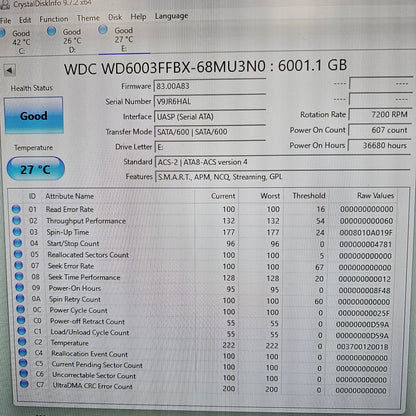Select the Throughput Performance attribute name
The height and width of the screenshot is (416, 416).
(86, 221)
